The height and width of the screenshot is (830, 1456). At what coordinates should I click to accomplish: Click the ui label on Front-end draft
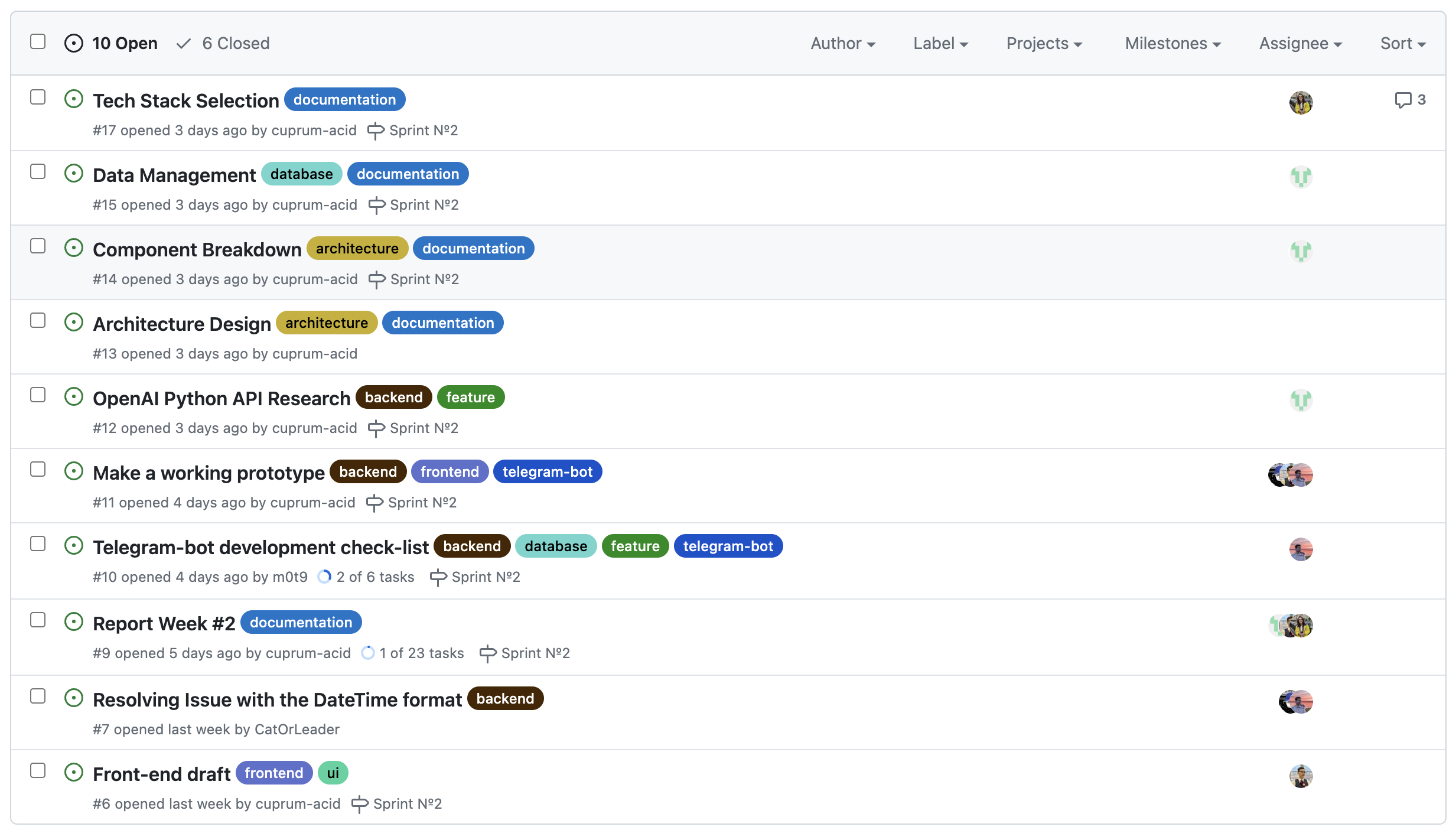pos(333,773)
